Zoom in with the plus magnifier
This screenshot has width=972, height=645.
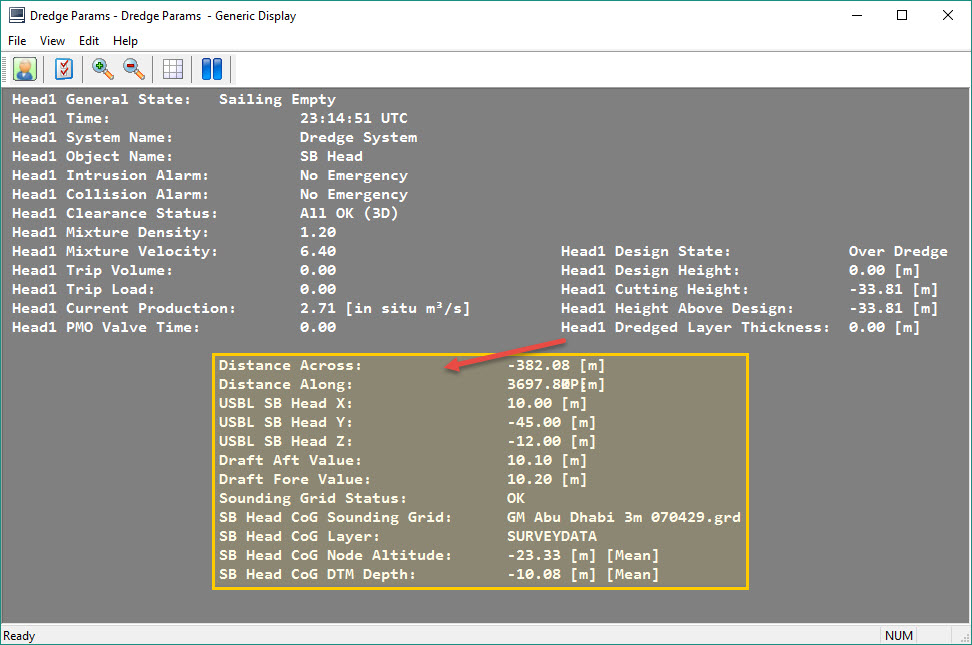click(102, 69)
